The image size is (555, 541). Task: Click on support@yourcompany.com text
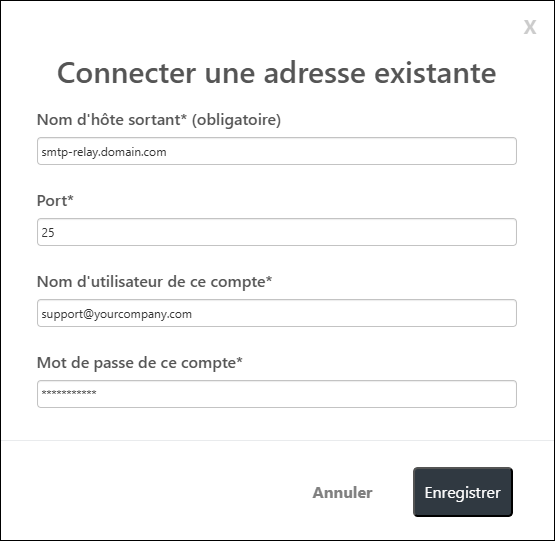click(116, 314)
